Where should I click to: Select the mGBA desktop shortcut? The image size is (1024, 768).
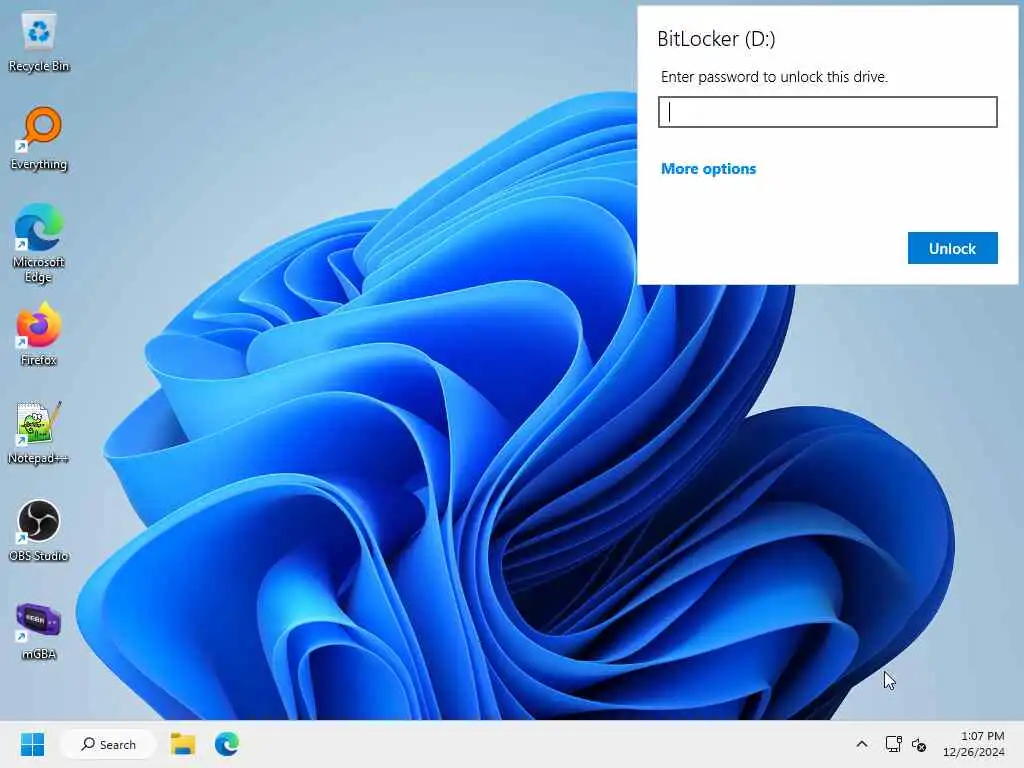39,630
